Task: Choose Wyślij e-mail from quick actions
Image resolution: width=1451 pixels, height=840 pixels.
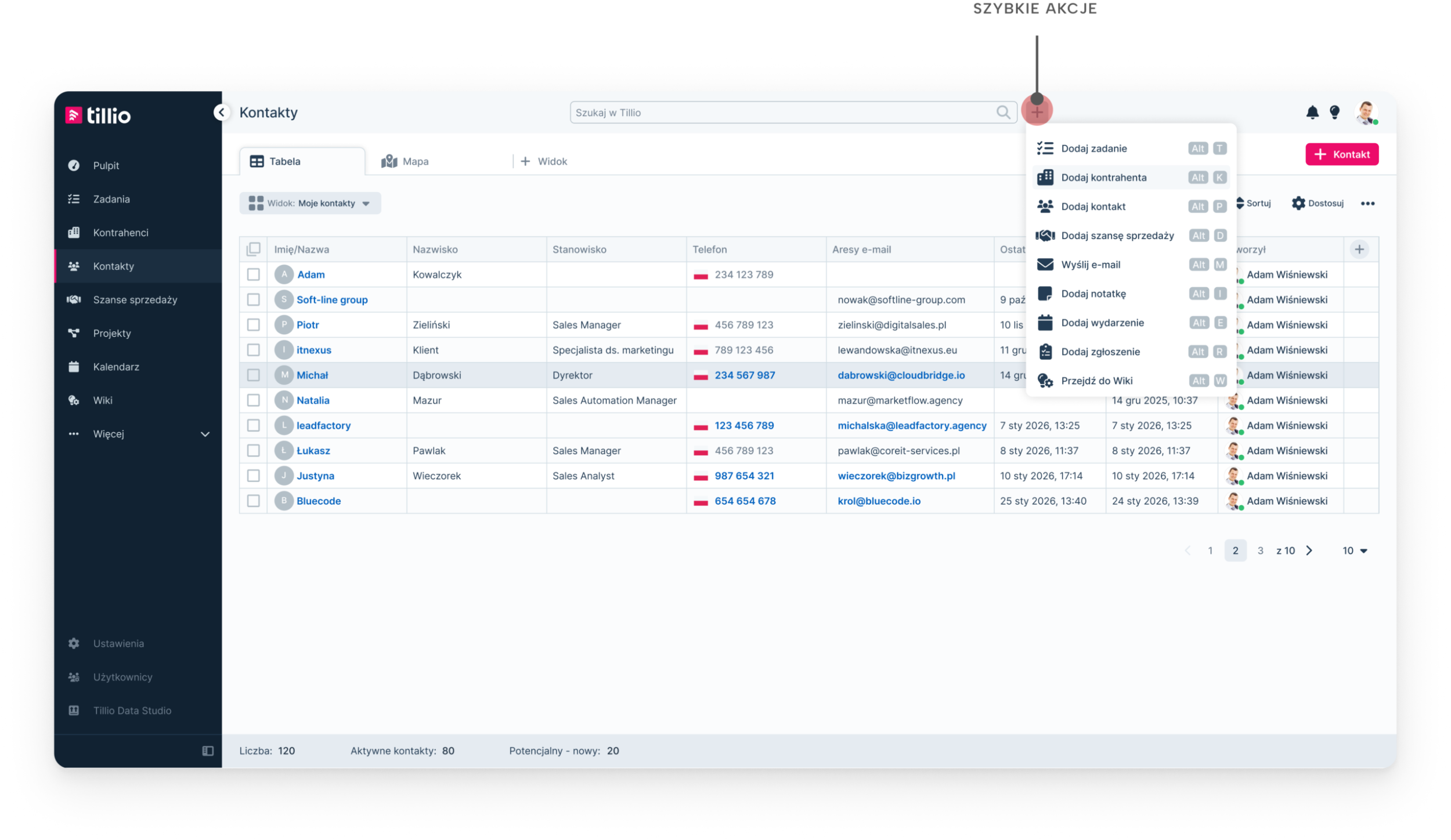Action: pos(1131,265)
